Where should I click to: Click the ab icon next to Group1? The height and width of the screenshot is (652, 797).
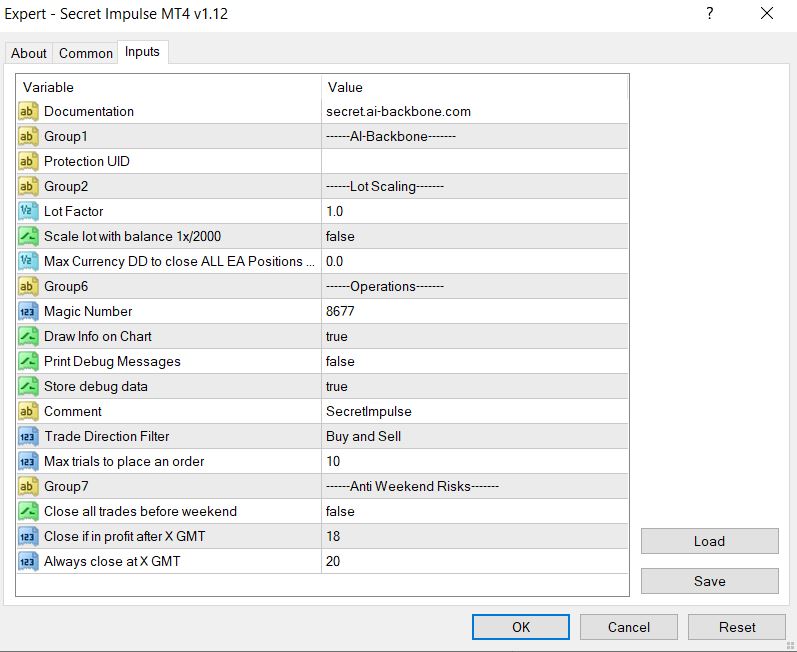28,136
